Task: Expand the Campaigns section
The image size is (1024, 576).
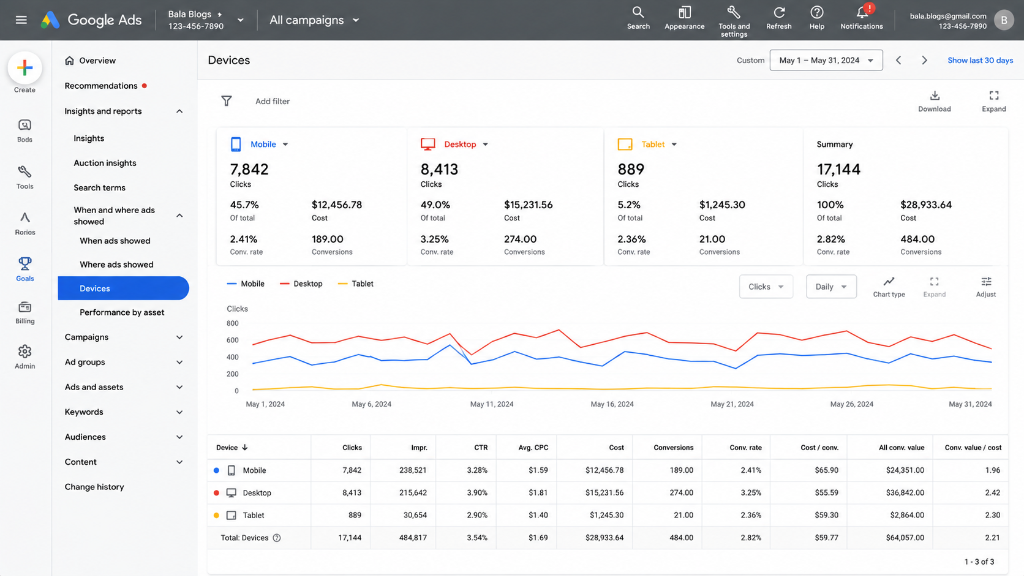Action: click(x=180, y=338)
